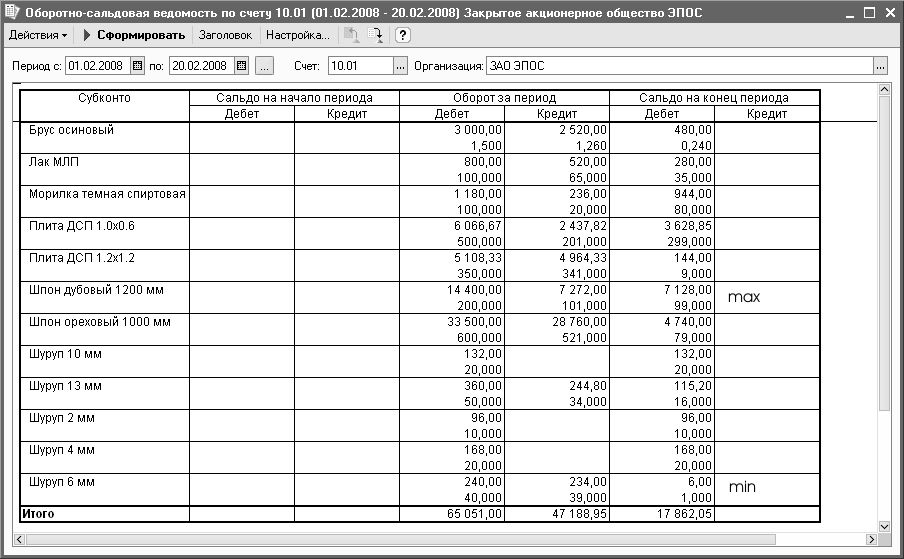Open account chooser ellipsis next to Счет
Screen dimensions: 904x559
click(401, 66)
